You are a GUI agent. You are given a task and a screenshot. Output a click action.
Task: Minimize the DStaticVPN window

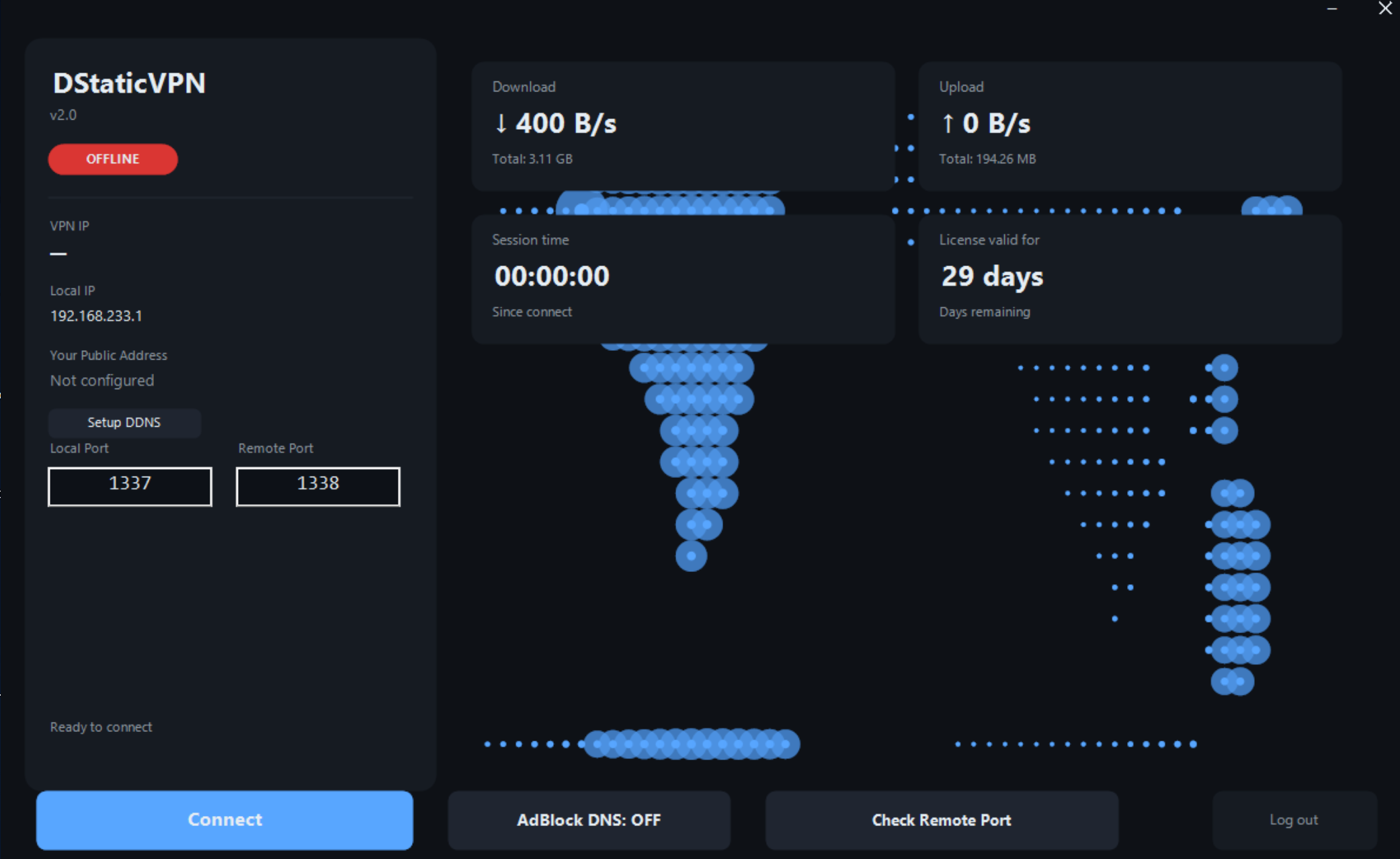point(1332,9)
